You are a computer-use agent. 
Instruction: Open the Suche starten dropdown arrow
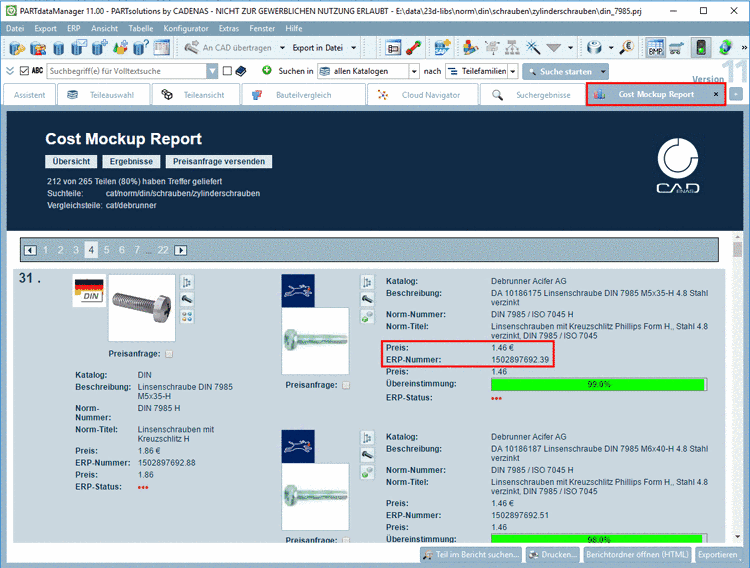[603, 72]
